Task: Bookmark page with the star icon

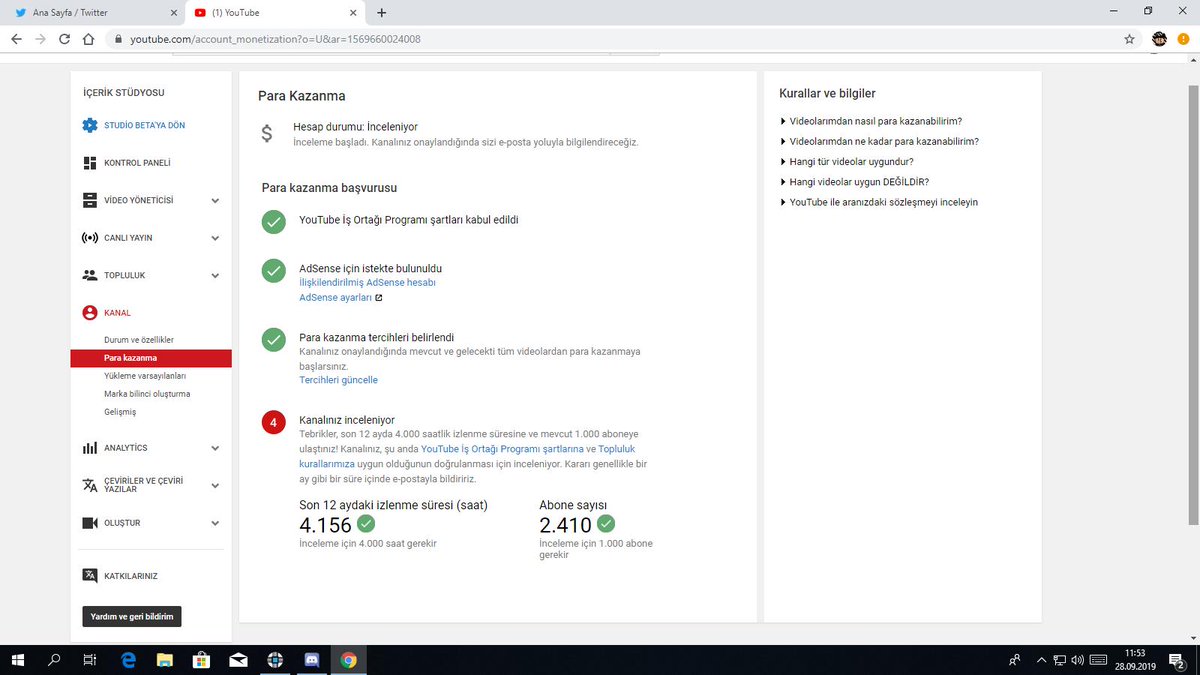Action: coord(1129,39)
